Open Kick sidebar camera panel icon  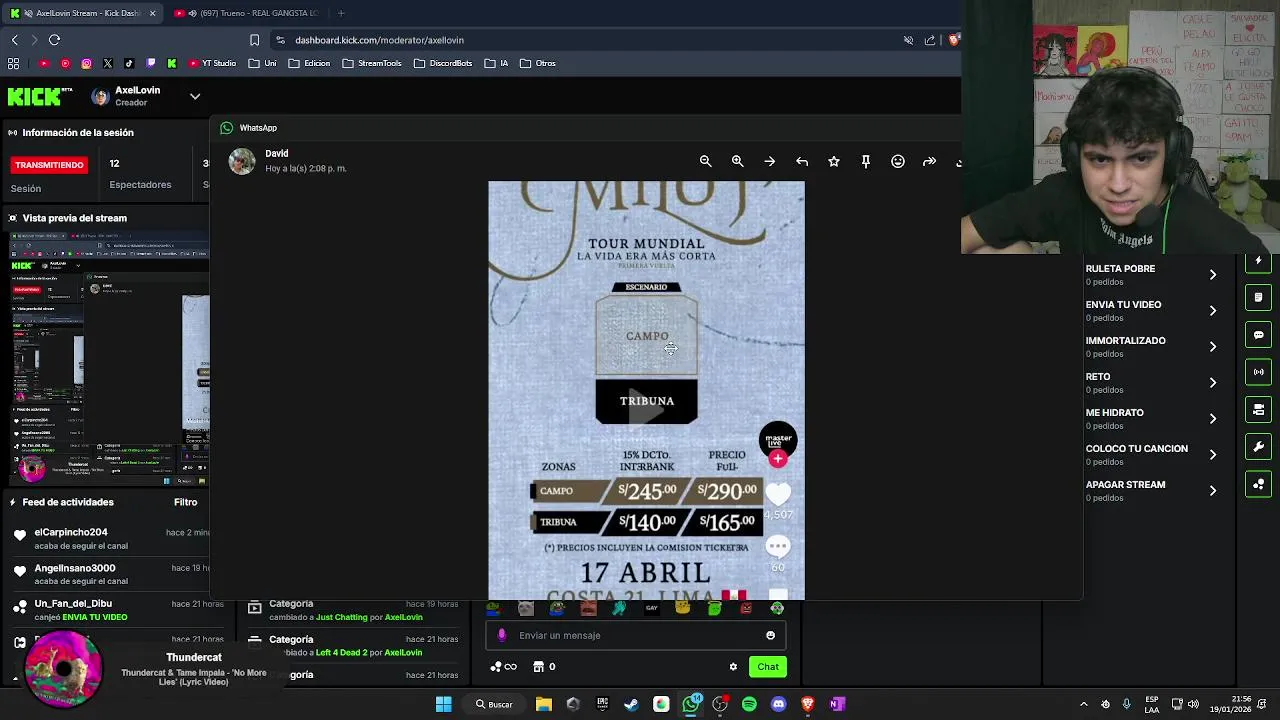[1259, 410]
